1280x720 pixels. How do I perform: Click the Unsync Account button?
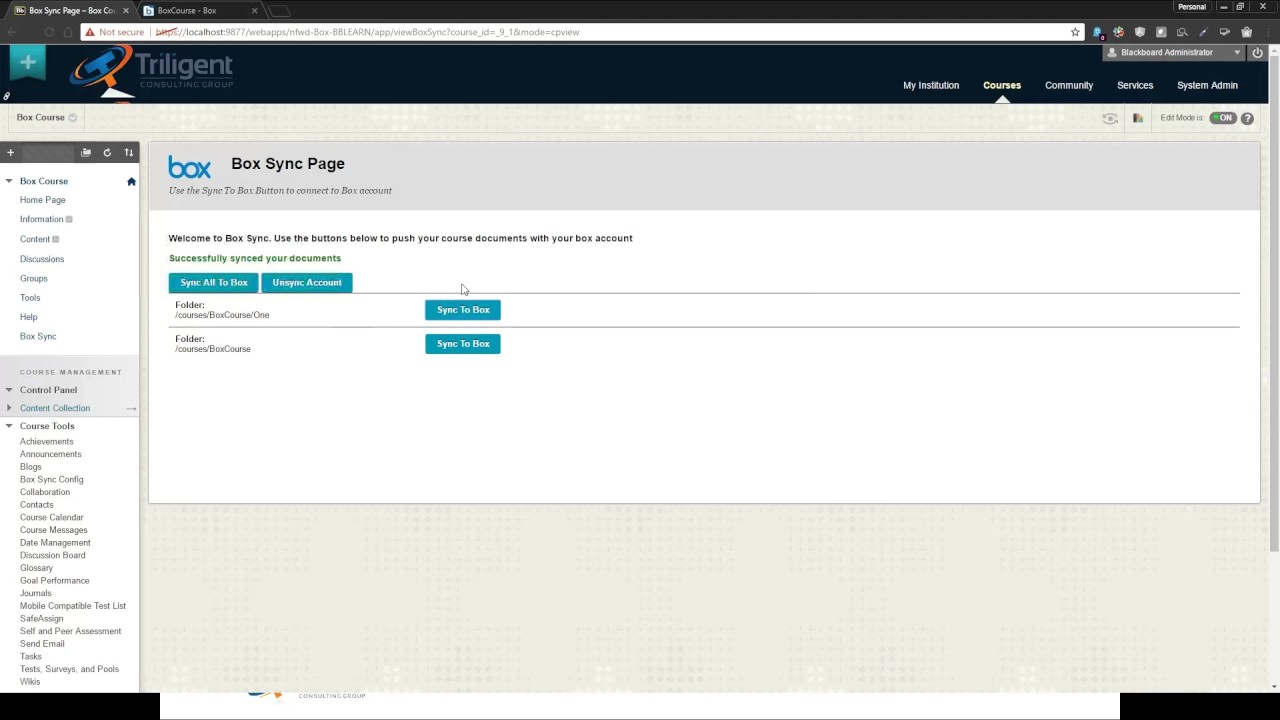(307, 283)
